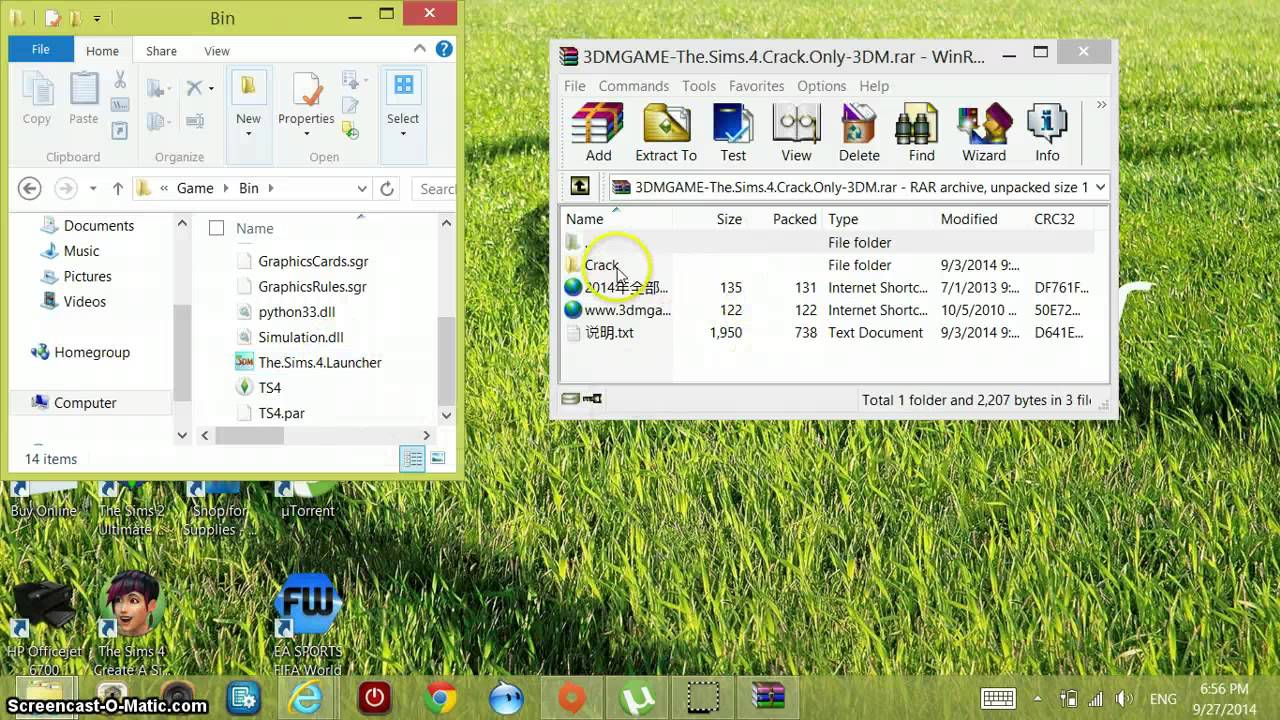Select Homegroup in the Explorer navigation pane
This screenshot has width=1280, height=720.
coord(92,352)
